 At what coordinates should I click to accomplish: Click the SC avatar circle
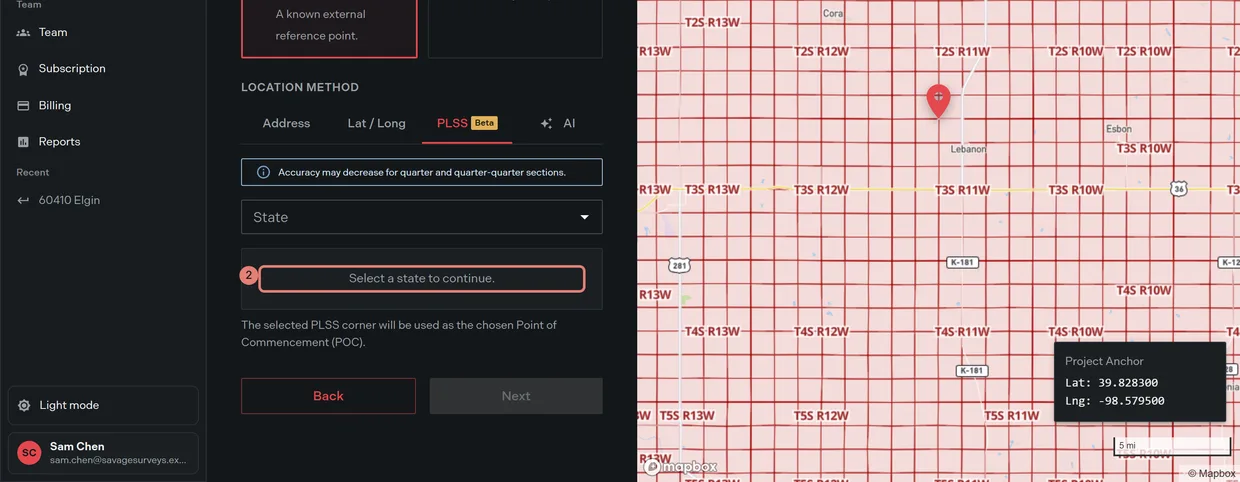[29, 453]
